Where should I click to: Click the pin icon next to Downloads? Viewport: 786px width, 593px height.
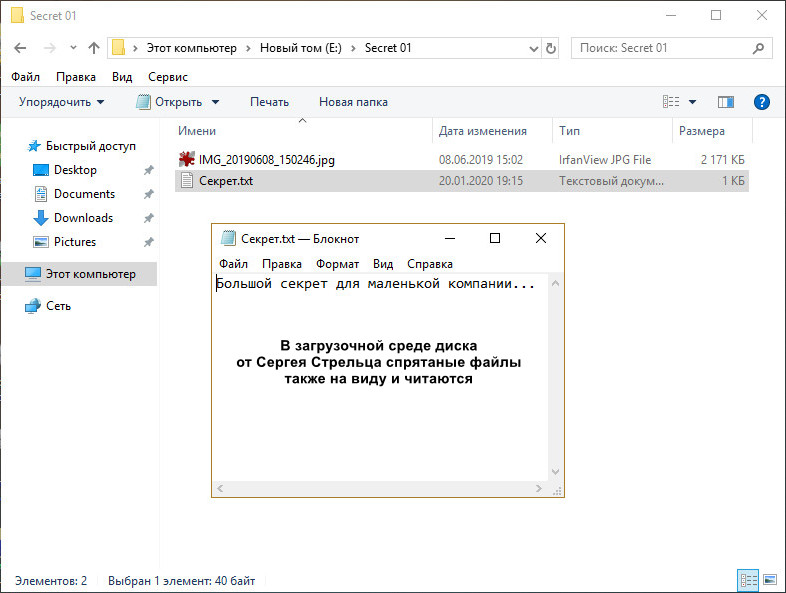(x=148, y=218)
